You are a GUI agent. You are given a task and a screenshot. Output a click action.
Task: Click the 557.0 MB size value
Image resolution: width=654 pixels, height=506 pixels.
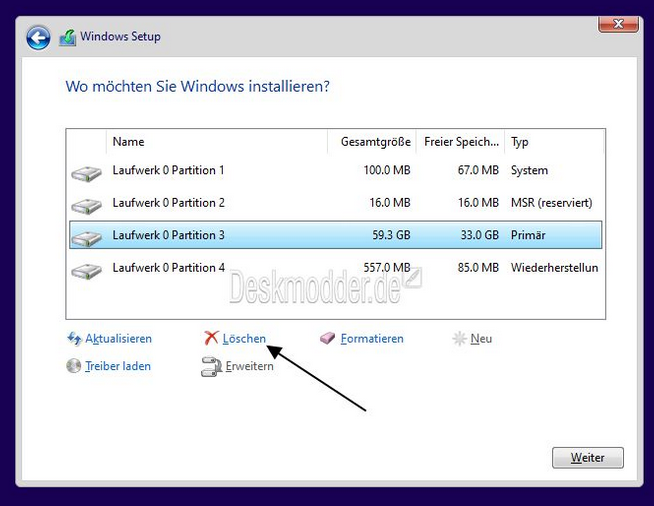pos(387,267)
